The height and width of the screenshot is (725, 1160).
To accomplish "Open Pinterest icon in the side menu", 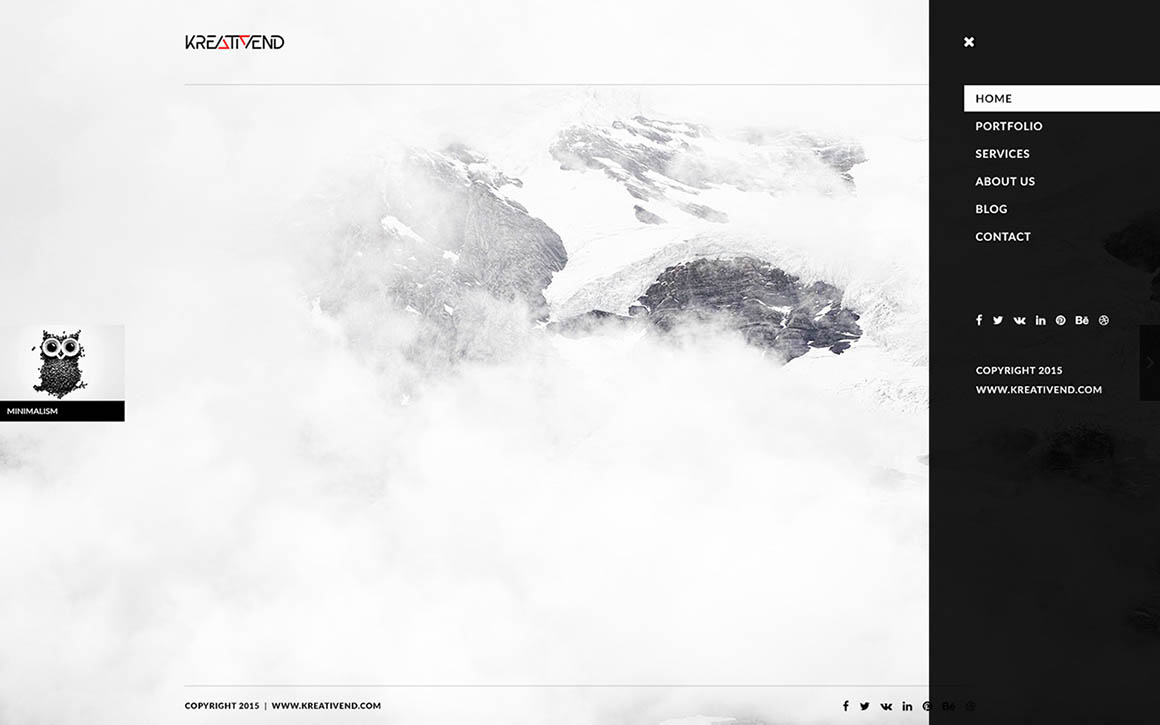I will pos(1061,320).
